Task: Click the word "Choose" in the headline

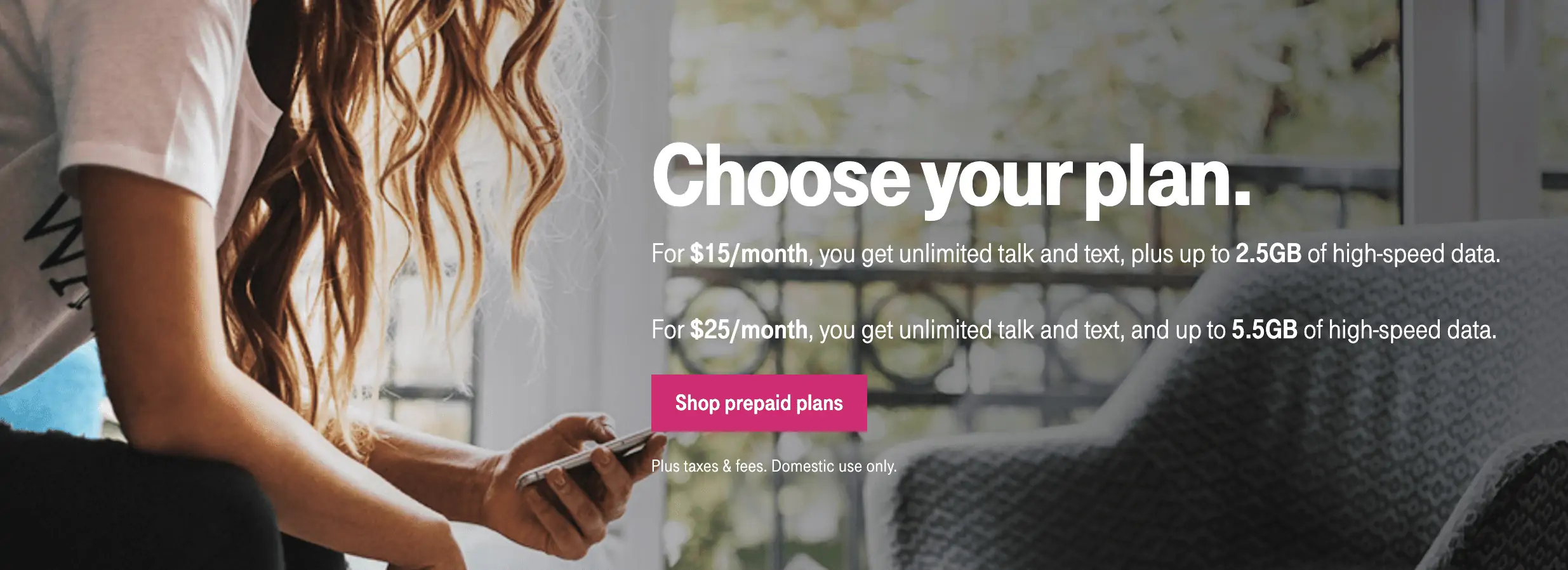Action: click(781, 175)
